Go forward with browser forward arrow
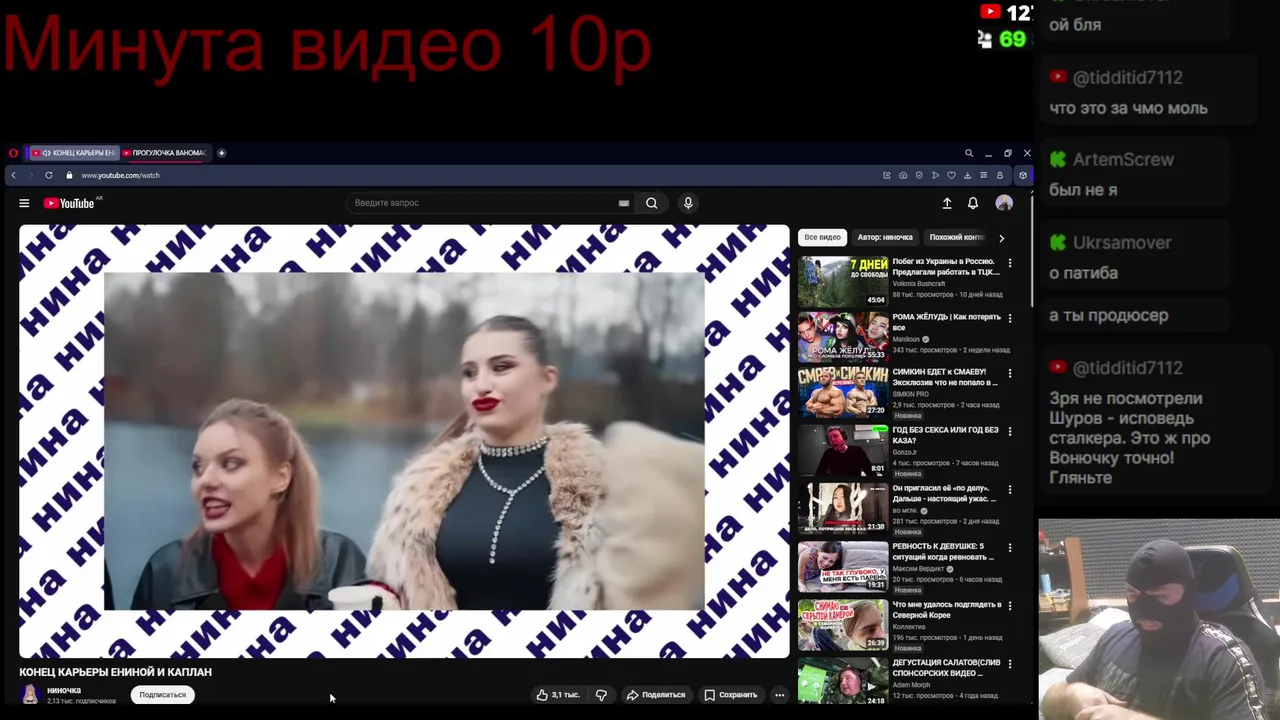1280x720 pixels. [x=30, y=175]
